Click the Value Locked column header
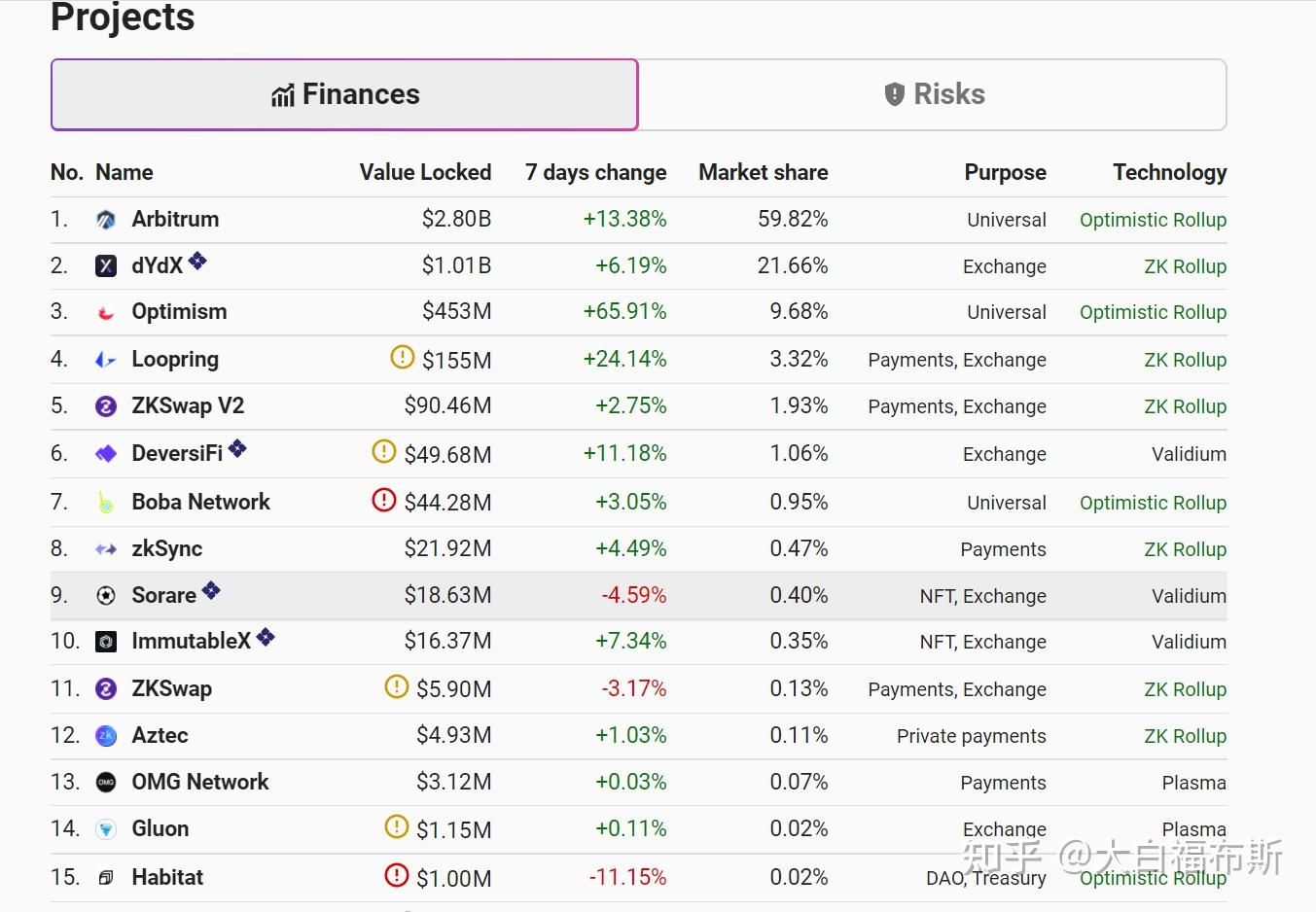The height and width of the screenshot is (912, 1316). pyautogui.click(x=425, y=172)
